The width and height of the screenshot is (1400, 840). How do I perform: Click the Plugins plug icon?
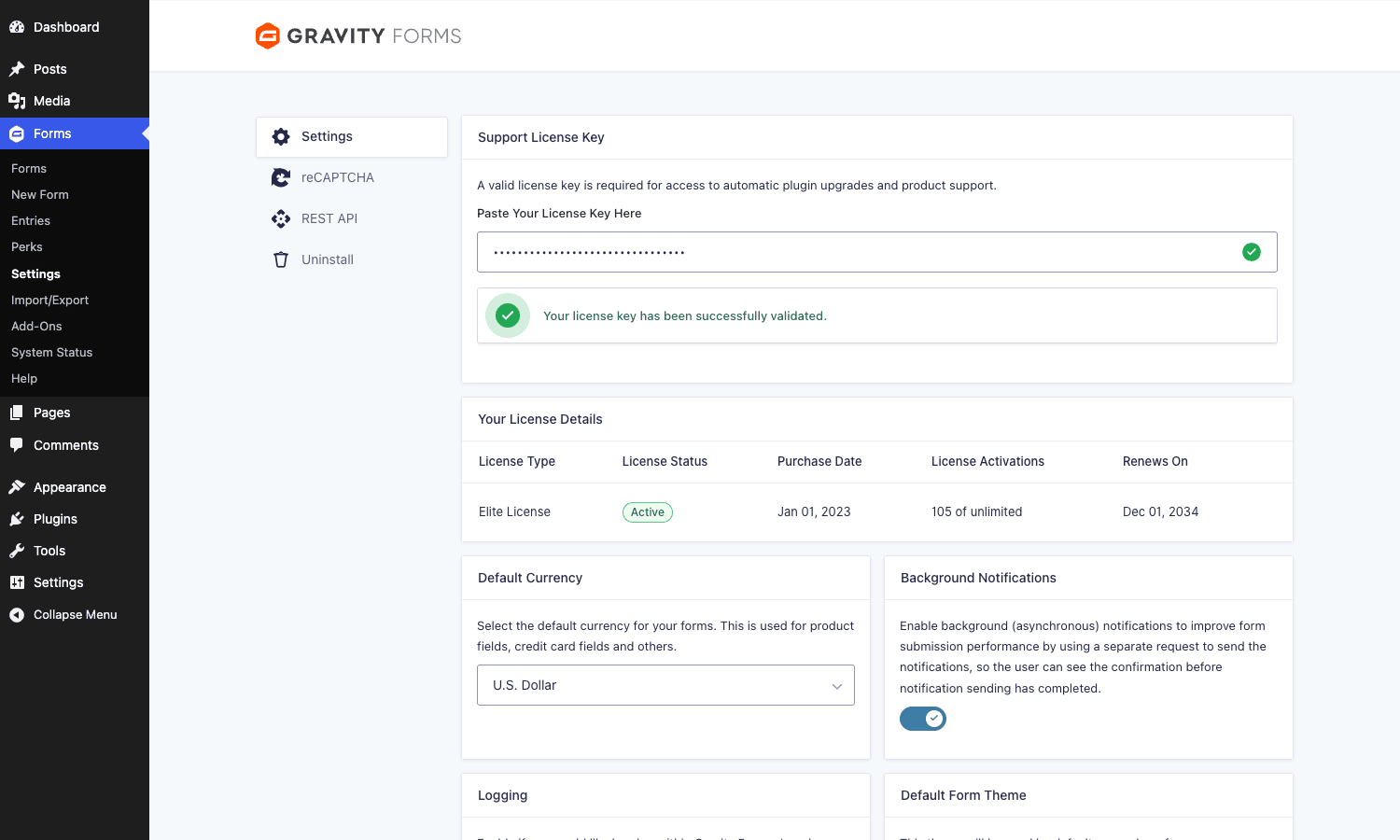pos(17,519)
